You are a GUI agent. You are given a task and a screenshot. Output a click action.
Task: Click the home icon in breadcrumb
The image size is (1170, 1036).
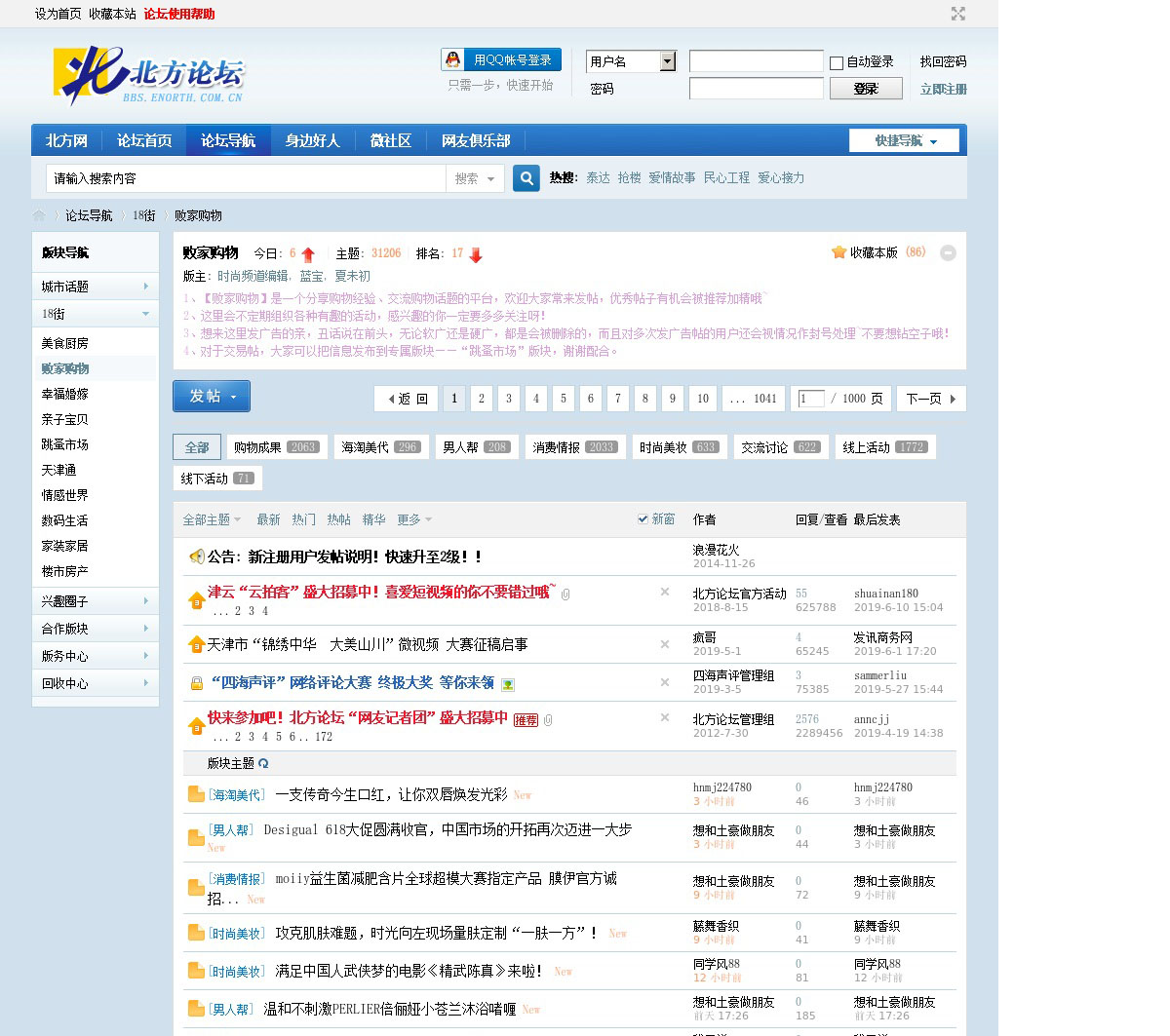pos(40,215)
